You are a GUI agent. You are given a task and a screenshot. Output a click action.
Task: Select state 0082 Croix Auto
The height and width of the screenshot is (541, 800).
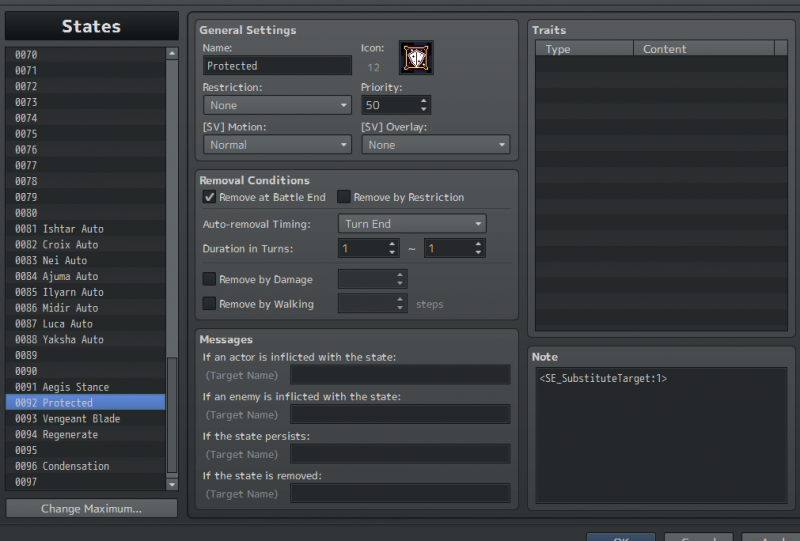pyautogui.click(x=85, y=244)
